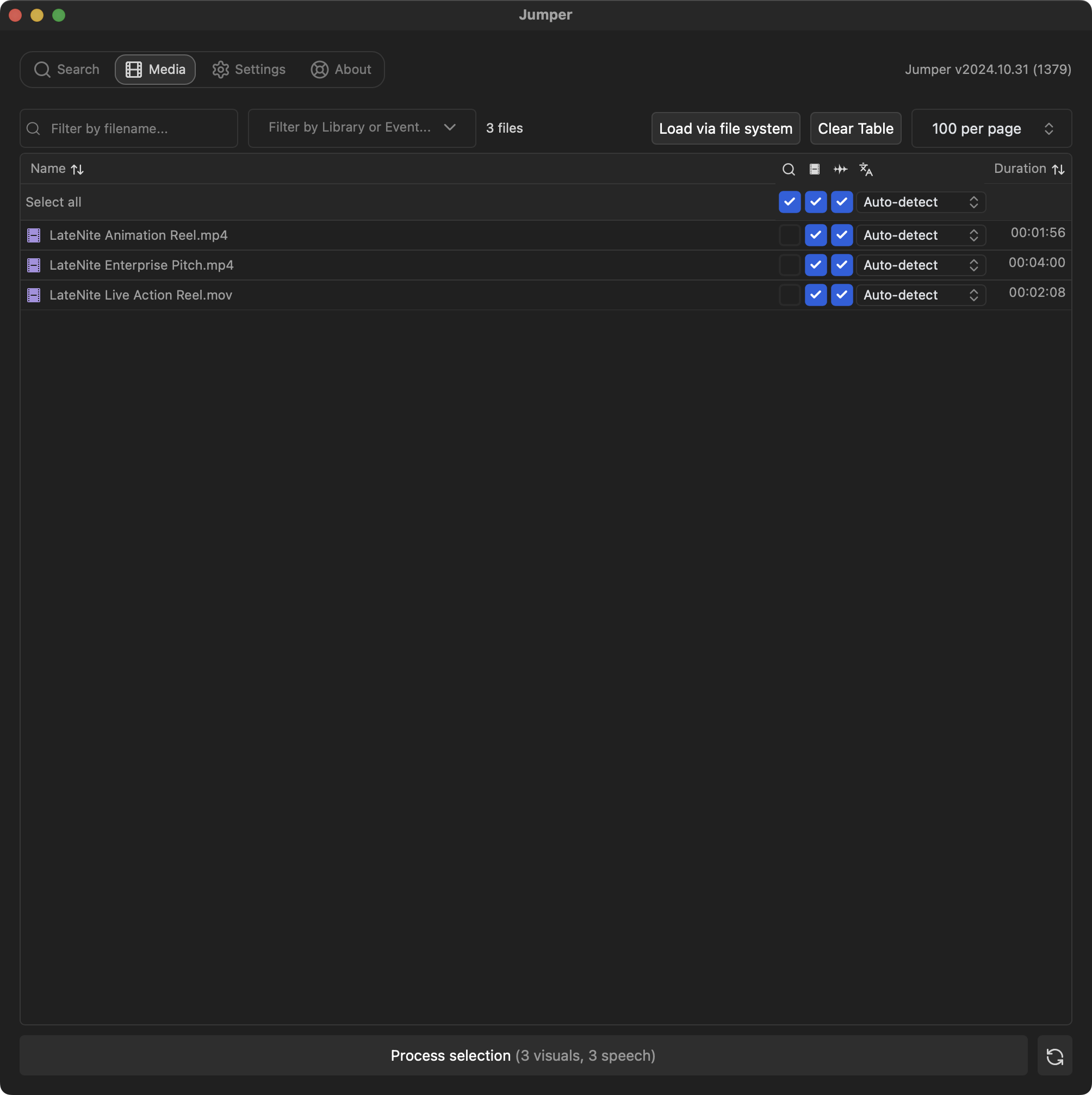1092x1095 pixels.
Task: Click the translate language column header icon
Action: (x=866, y=169)
